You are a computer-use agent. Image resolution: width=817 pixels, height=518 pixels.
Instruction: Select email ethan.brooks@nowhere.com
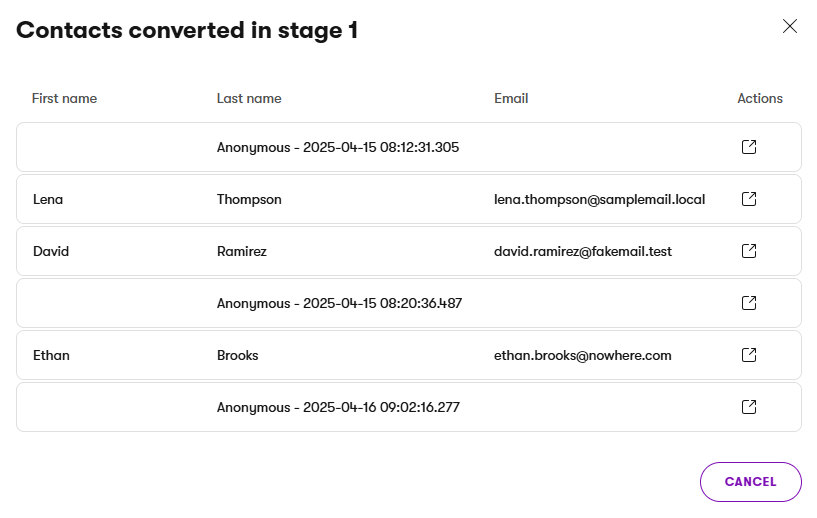[582, 355]
